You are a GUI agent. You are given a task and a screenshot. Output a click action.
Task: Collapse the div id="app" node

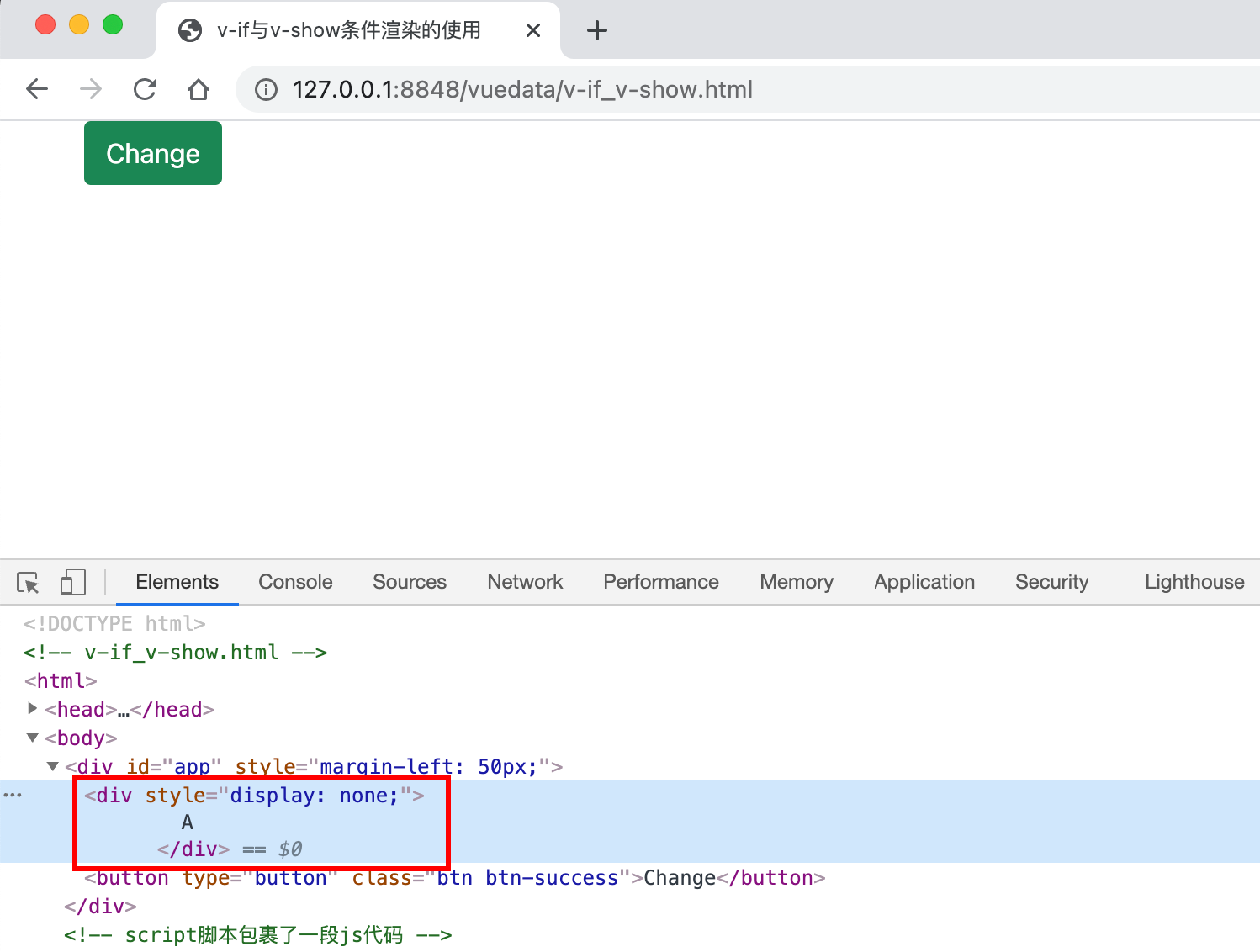52,766
